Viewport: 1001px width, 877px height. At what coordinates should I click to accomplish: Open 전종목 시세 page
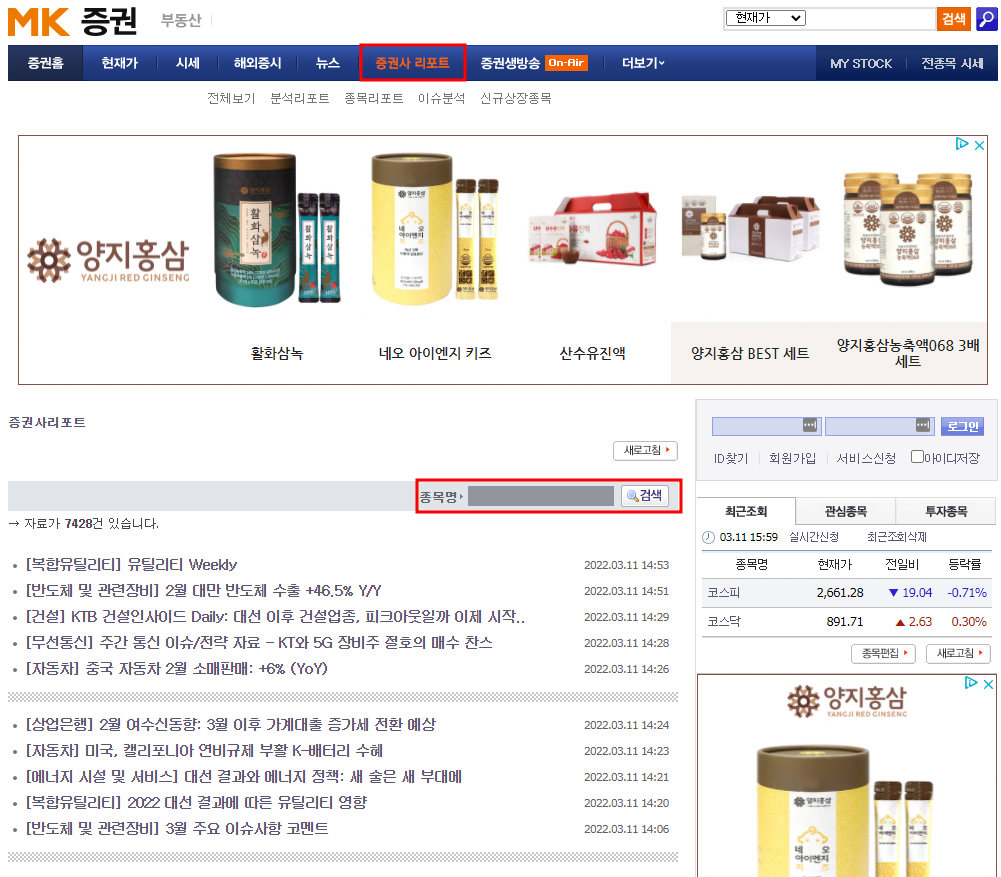pos(952,63)
